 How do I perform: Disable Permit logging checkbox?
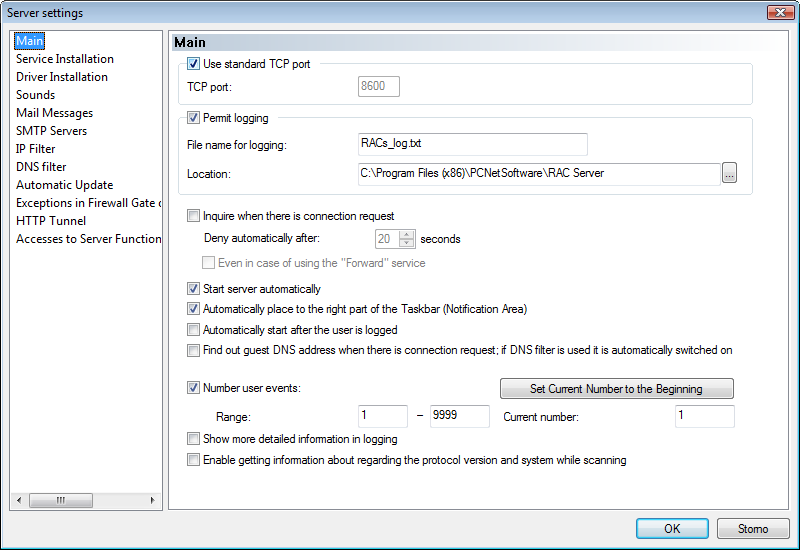pos(193,118)
